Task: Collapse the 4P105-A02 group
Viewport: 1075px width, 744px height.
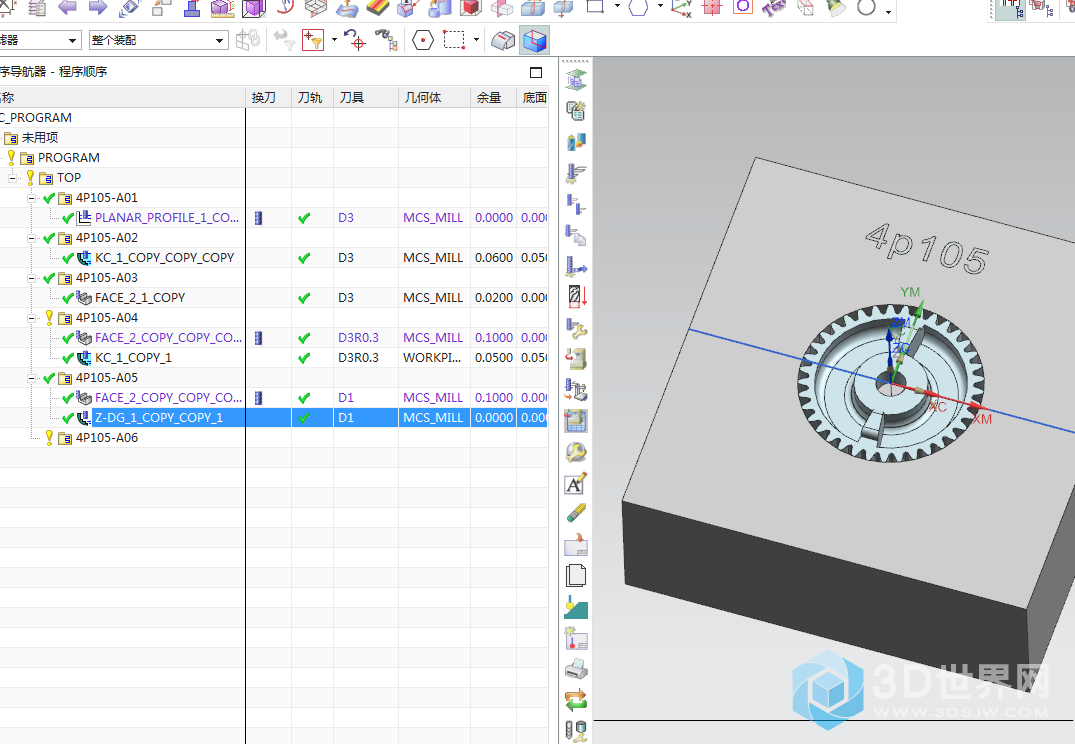Action: click(32, 239)
